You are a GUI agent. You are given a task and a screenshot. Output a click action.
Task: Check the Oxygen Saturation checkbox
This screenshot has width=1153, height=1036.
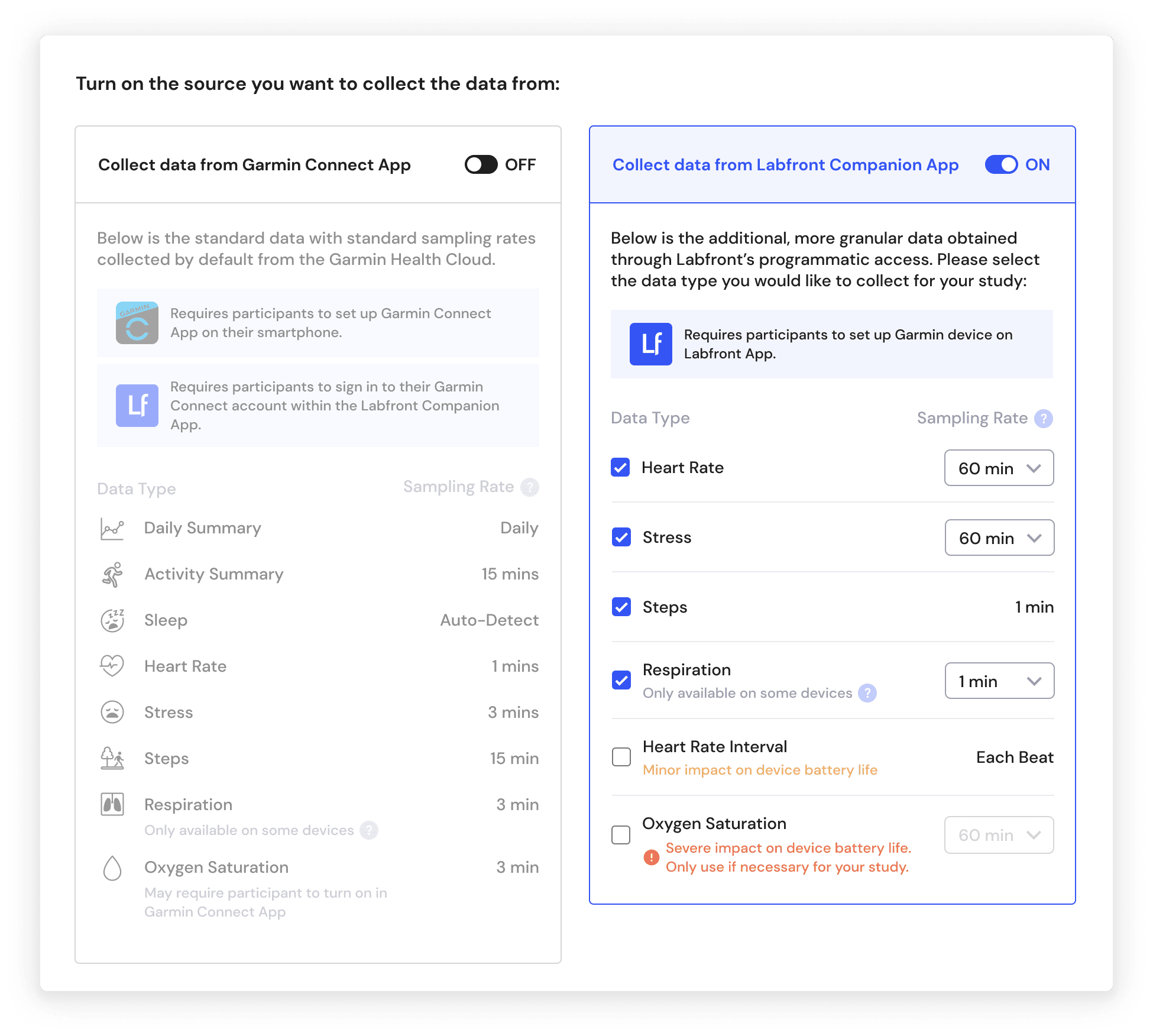[621, 835]
